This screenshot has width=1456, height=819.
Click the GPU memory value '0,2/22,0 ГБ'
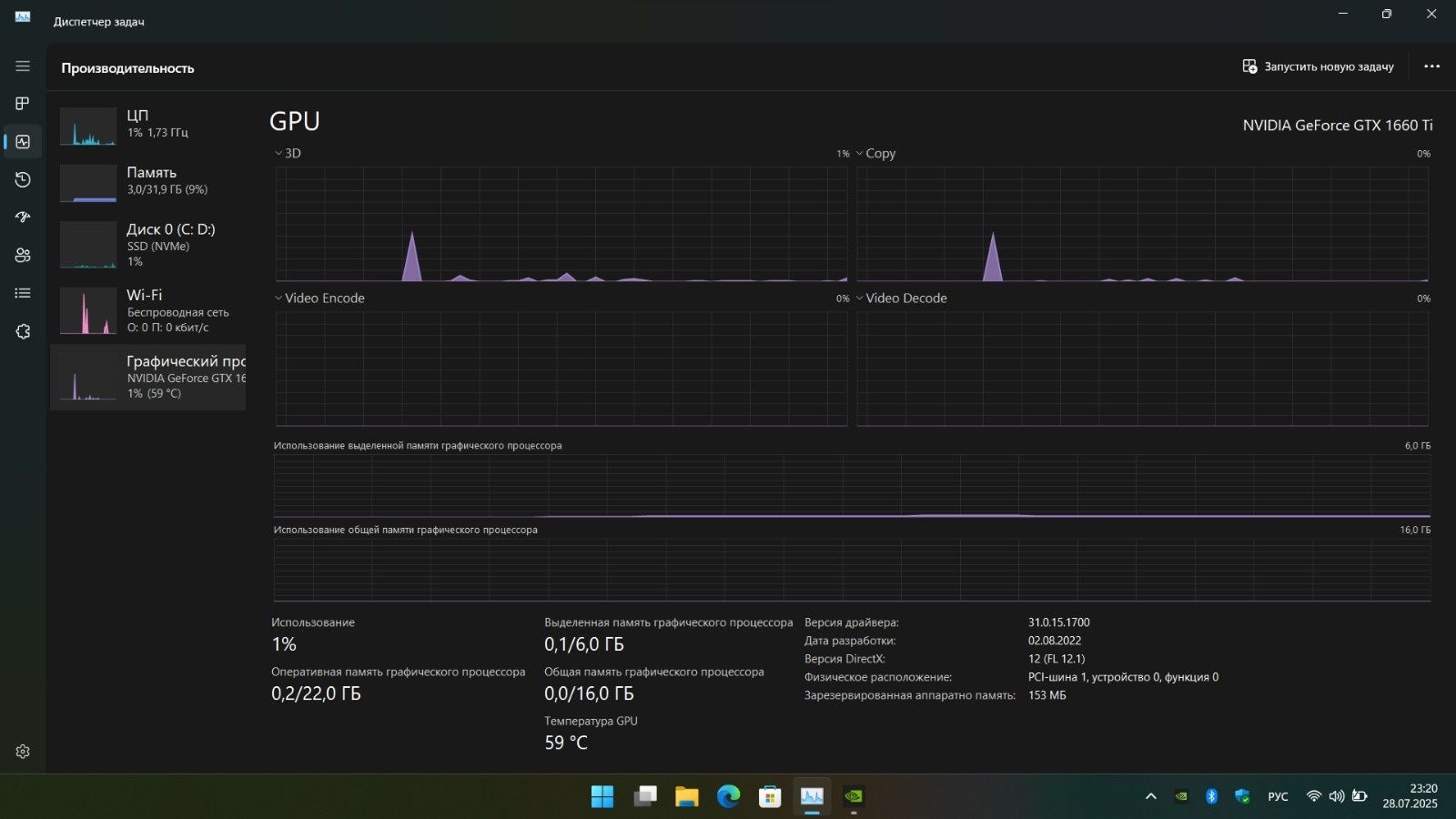[316, 693]
